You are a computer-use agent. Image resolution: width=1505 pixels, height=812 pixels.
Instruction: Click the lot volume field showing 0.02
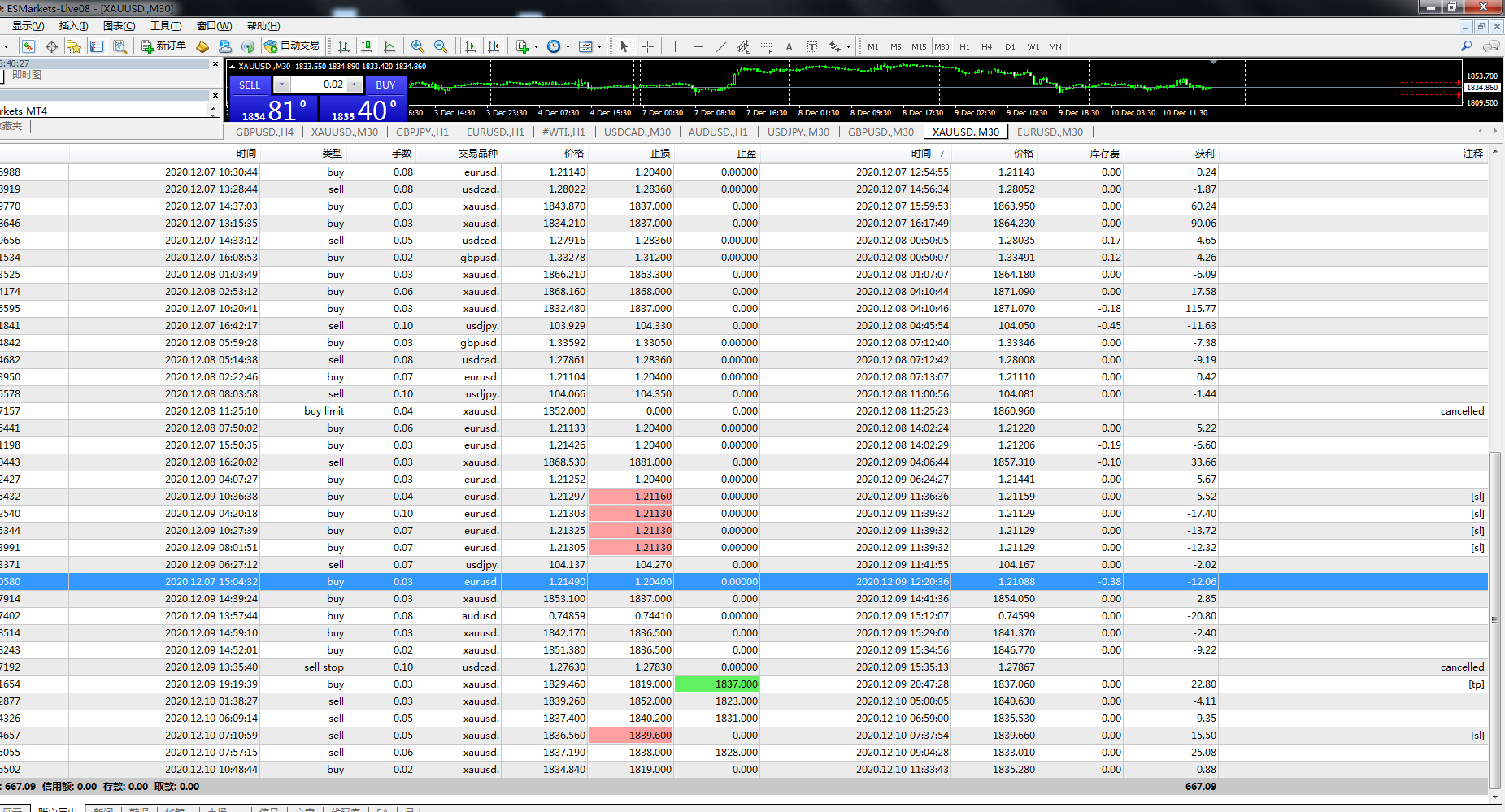tap(318, 85)
